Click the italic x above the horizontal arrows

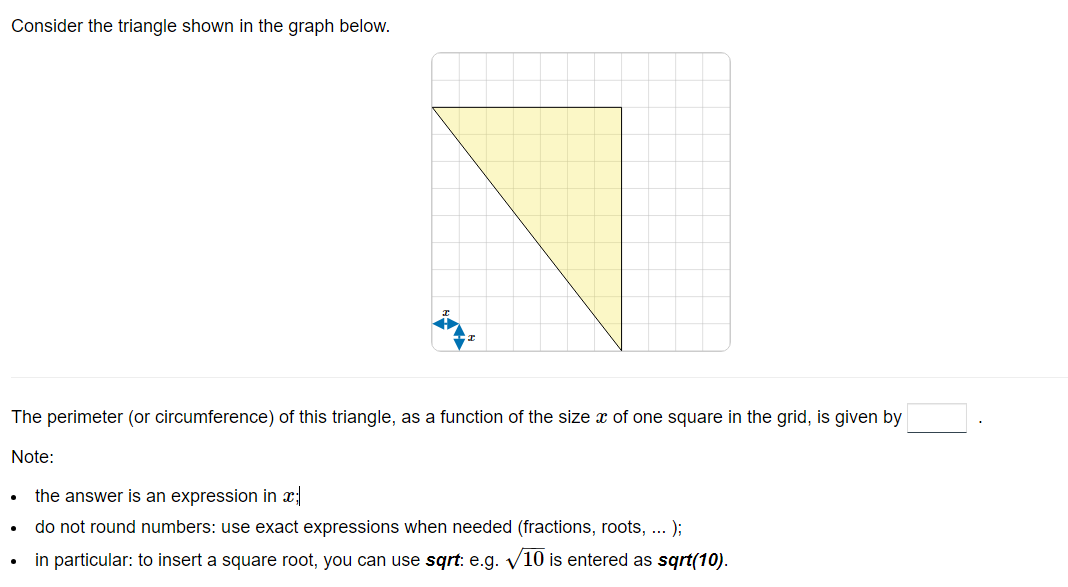pos(445,313)
